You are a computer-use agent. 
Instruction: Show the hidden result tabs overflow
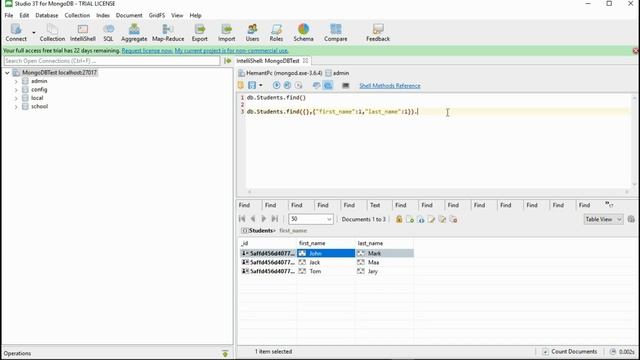click(609, 205)
